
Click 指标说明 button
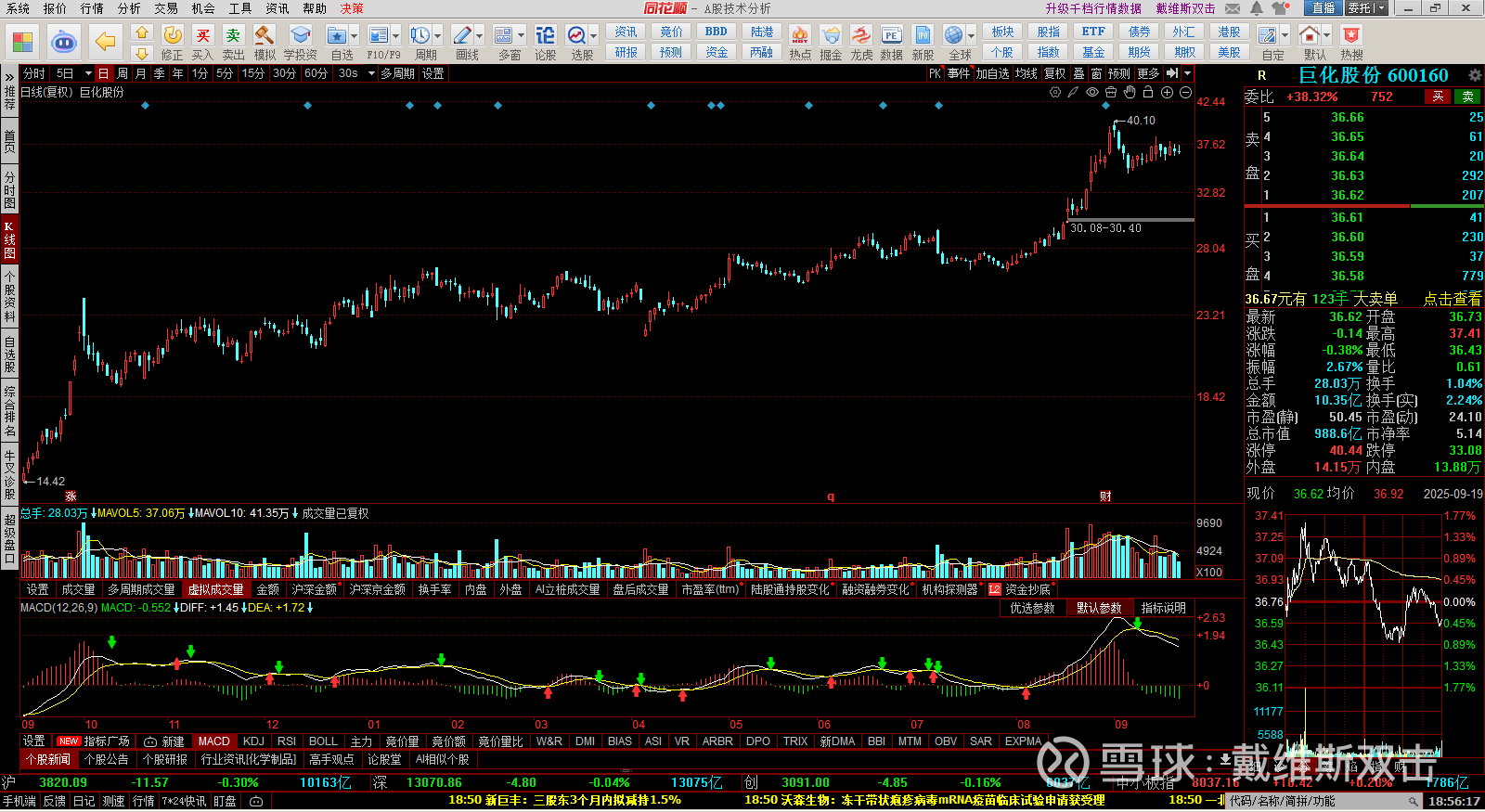click(1164, 608)
